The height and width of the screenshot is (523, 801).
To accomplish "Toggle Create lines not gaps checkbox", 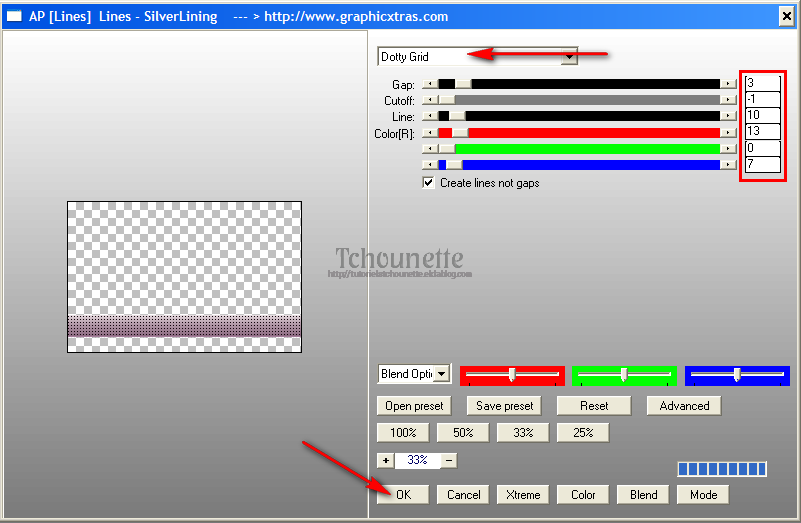I will pyautogui.click(x=429, y=183).
